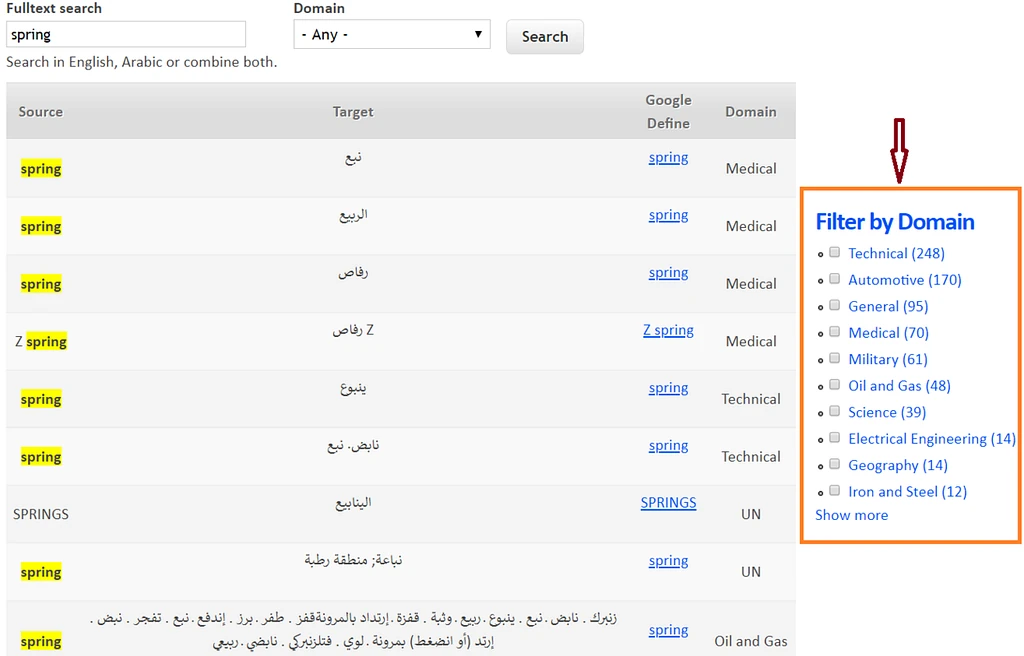This screenshot has height=656, width=1024.
Task: Click the Oil and Gas domain cell
Action: (751, 641)
